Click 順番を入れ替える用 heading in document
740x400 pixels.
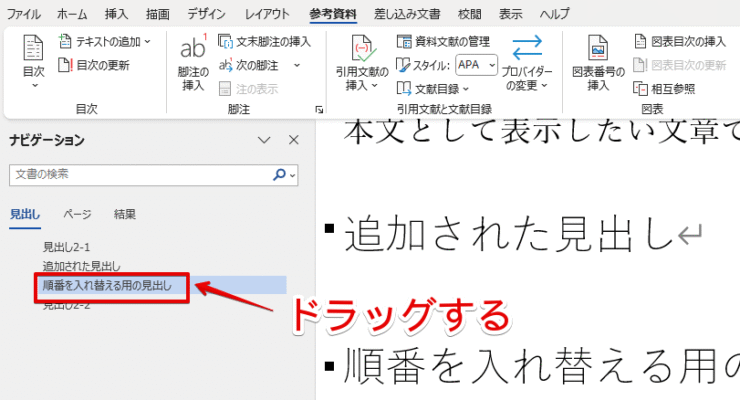(x=541, y=367)
